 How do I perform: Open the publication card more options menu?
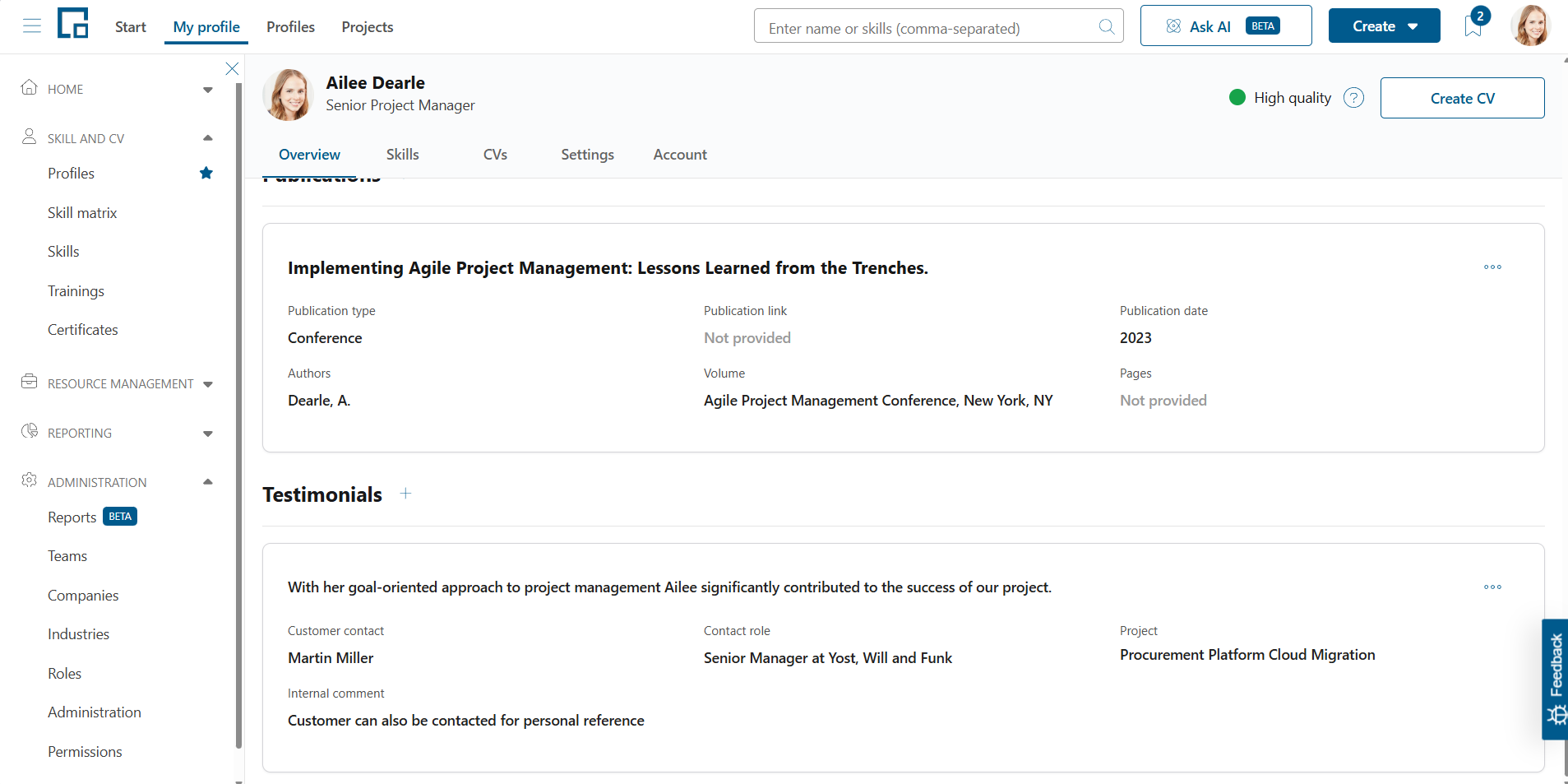pos(1492,267)
